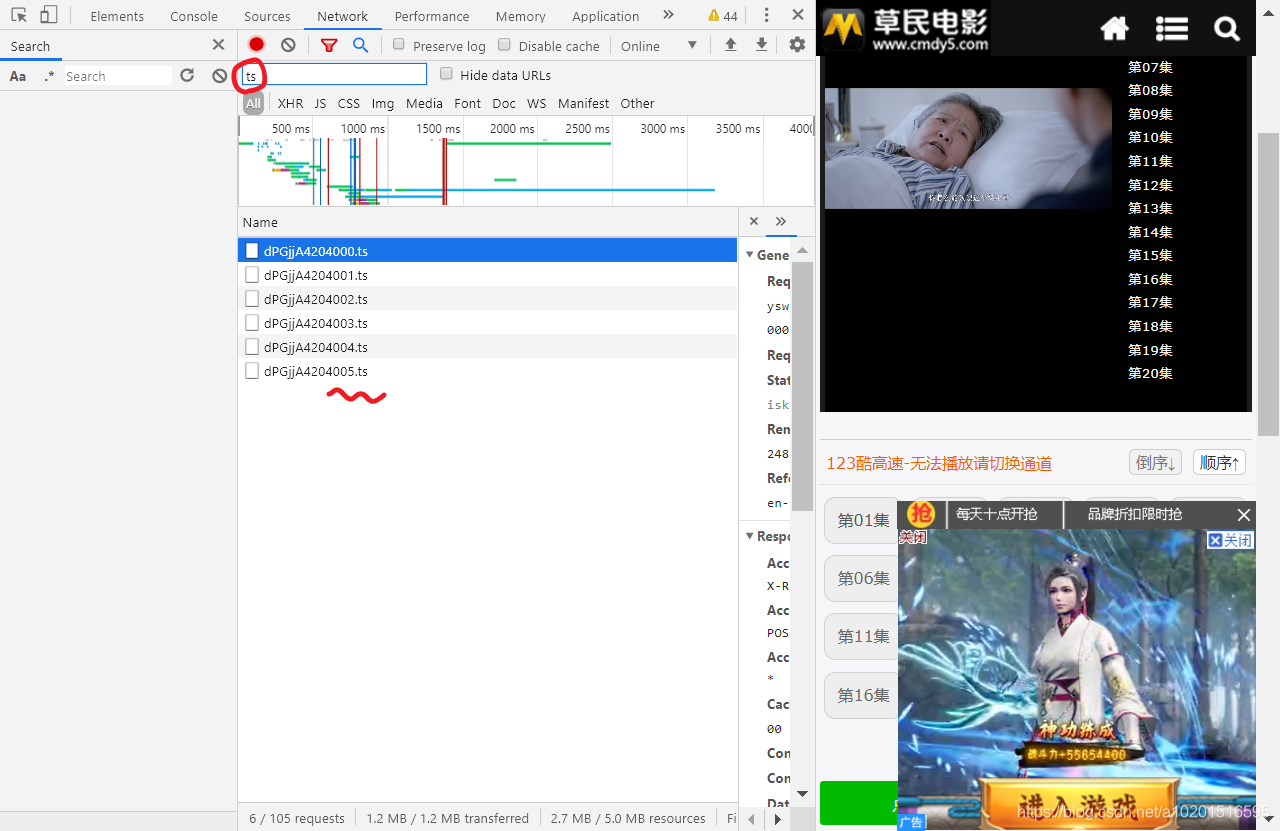The image size is (1280, 831).
Task: Filter requests by Manifest type
Action: click(584, 103)
